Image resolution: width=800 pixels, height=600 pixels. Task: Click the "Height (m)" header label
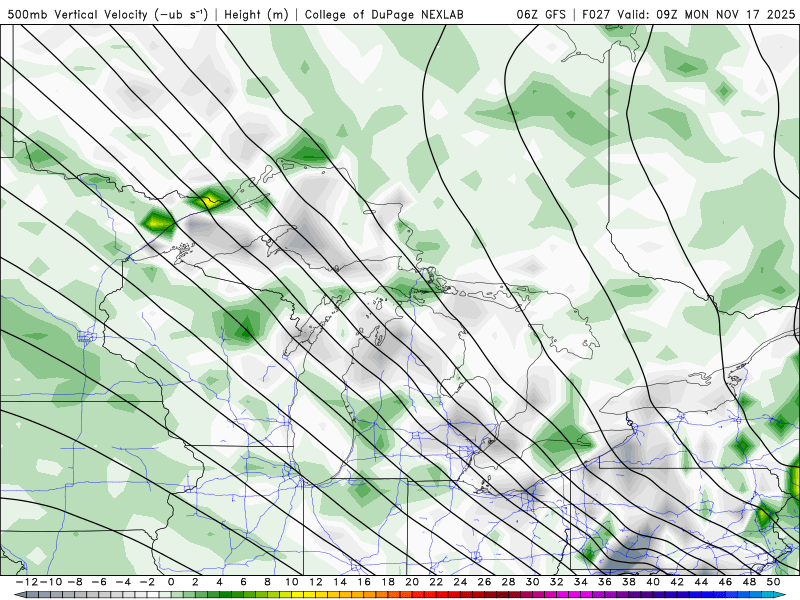(x=257, y=14)
